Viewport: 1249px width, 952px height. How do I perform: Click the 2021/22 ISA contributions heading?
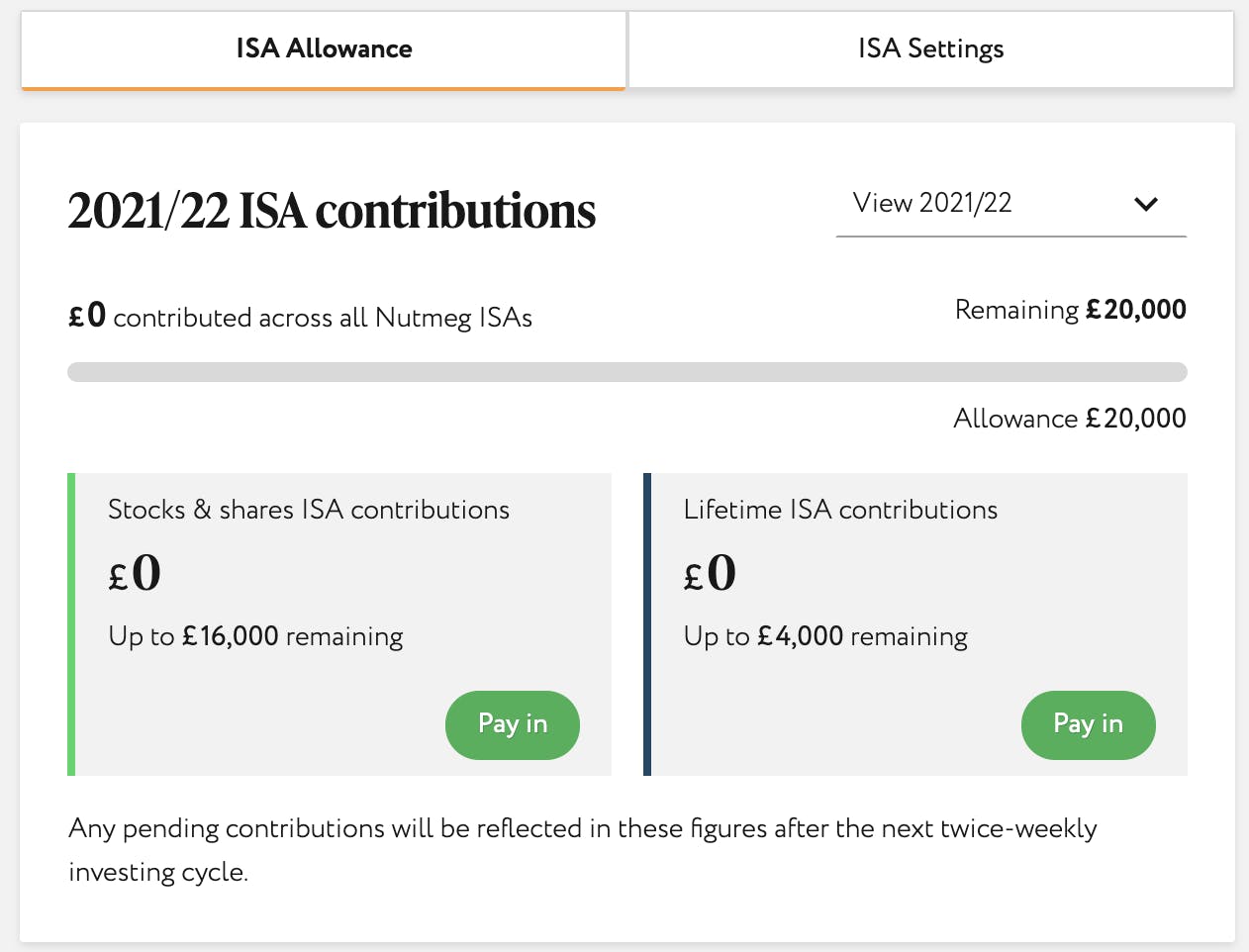point(332,211)
